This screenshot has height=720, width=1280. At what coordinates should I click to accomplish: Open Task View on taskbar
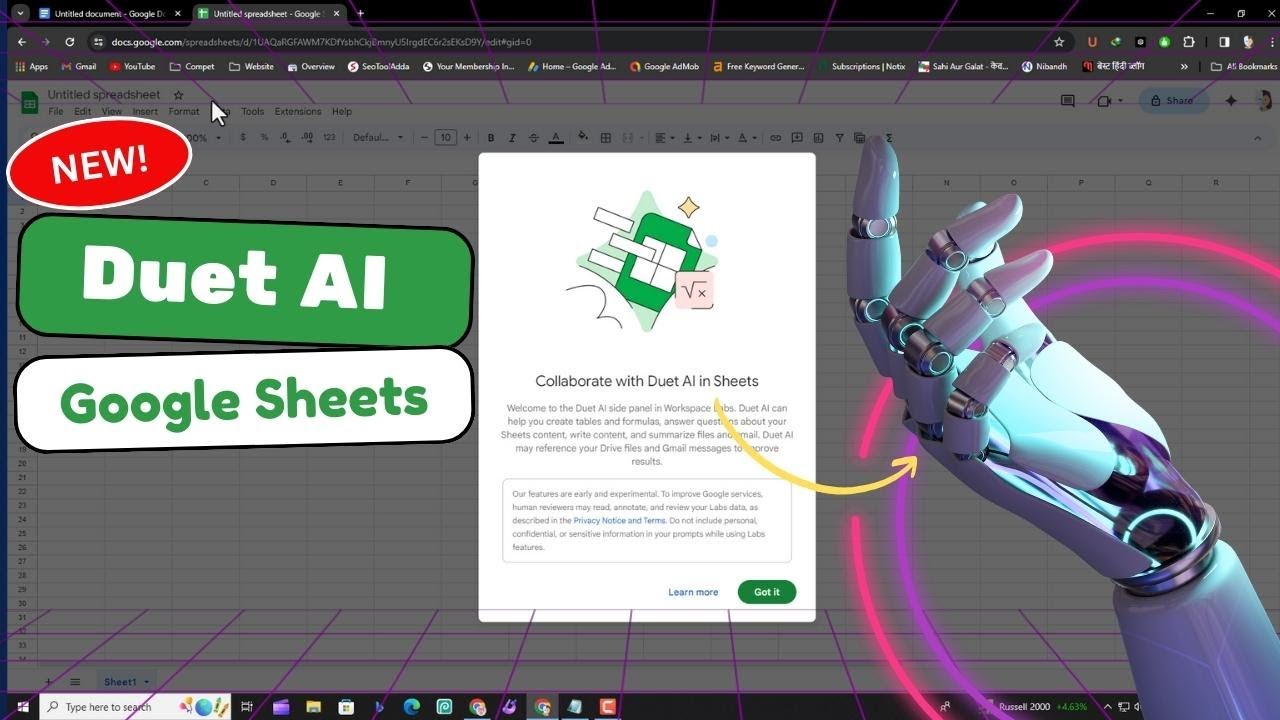tap(247, 707)
